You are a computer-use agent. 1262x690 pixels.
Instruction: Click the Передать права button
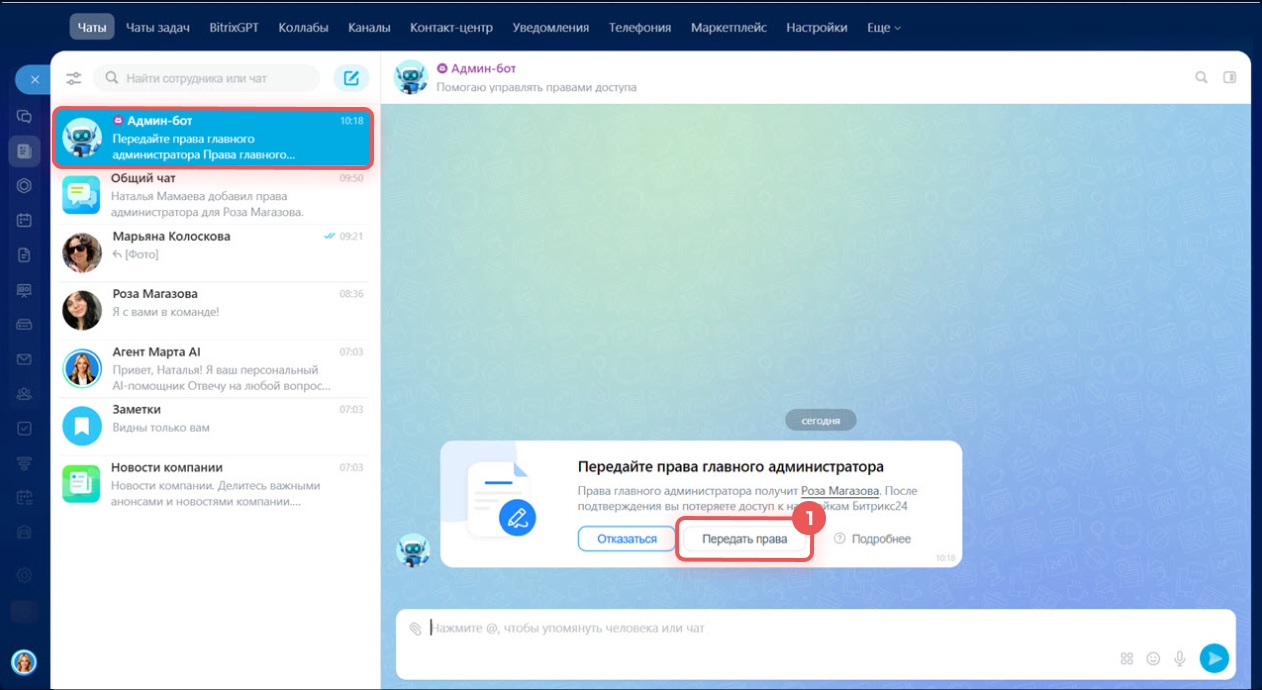pyautogui.click(x=744, y=539)
